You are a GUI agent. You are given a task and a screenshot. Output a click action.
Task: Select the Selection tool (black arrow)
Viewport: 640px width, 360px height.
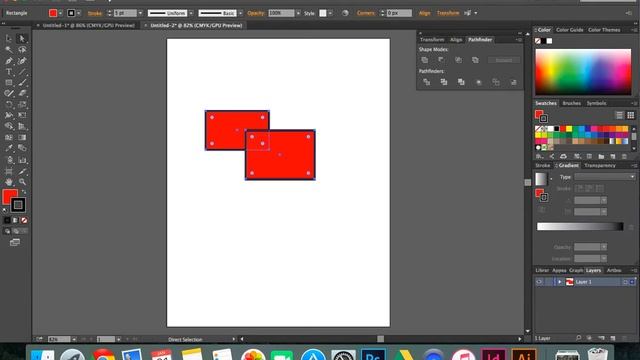point(9,38)
